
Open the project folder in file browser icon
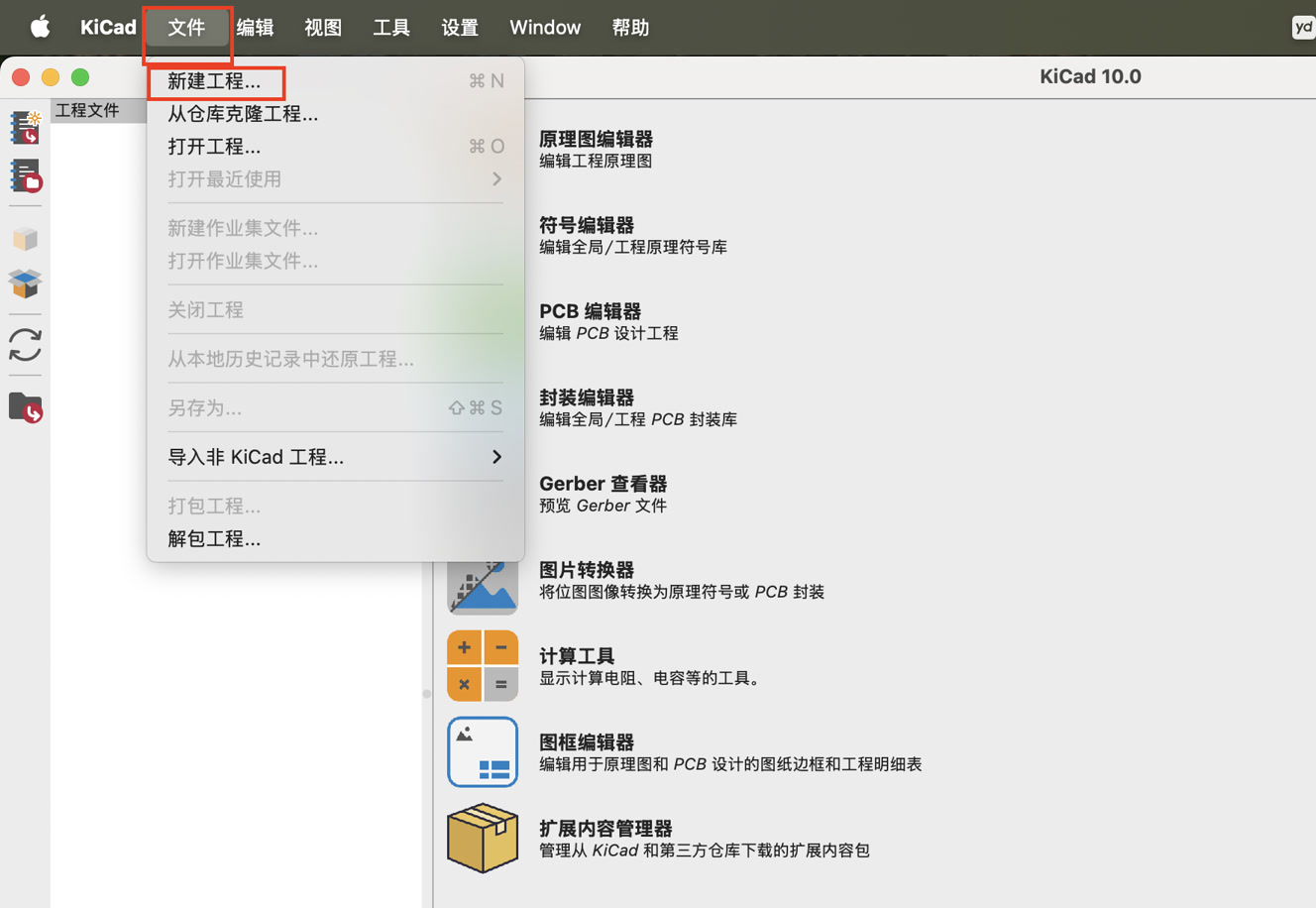(25, 406)
